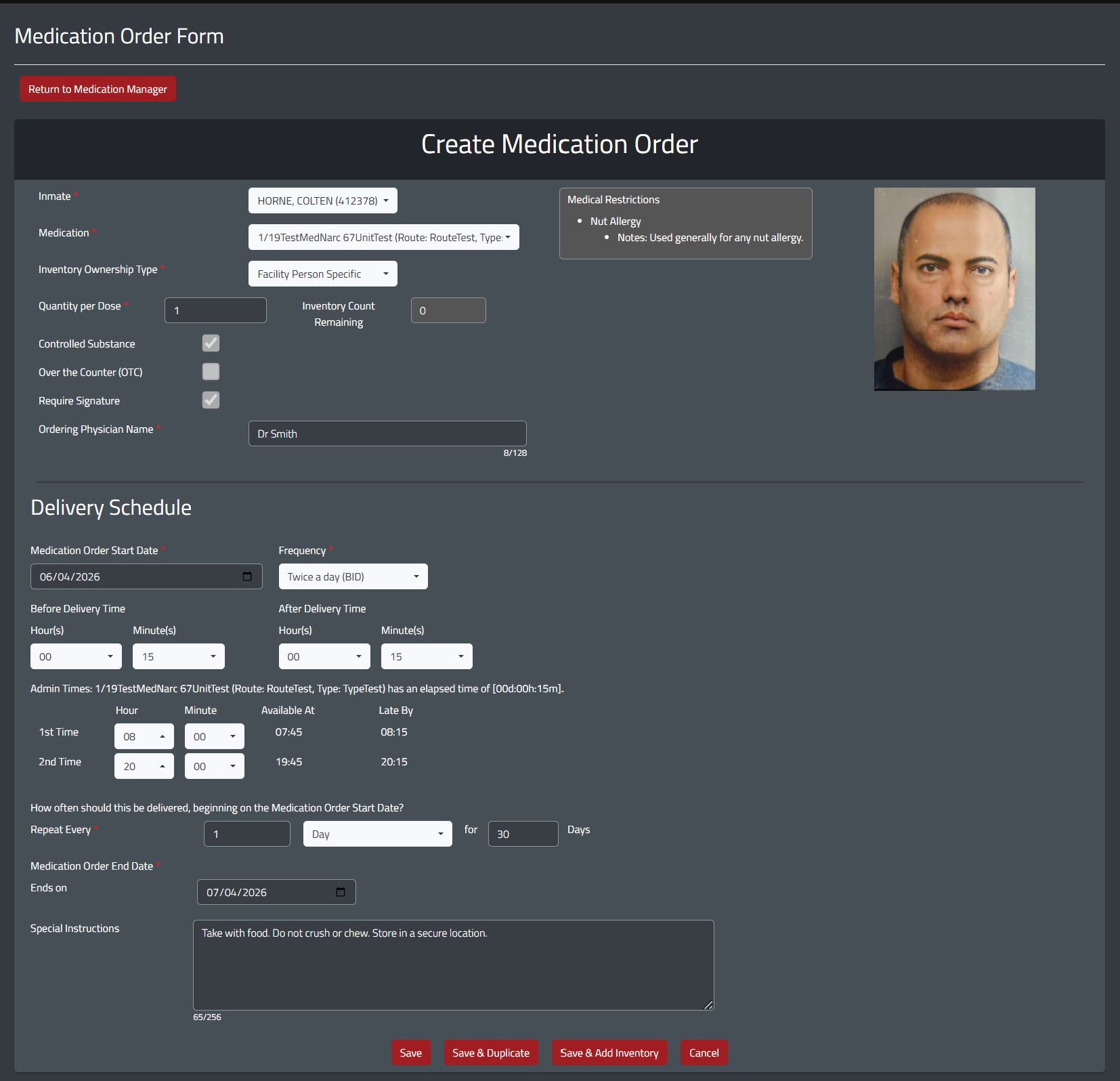The image size is (1120, 1081).
Task: Open the Frequency dropdown
Action: 353,576
